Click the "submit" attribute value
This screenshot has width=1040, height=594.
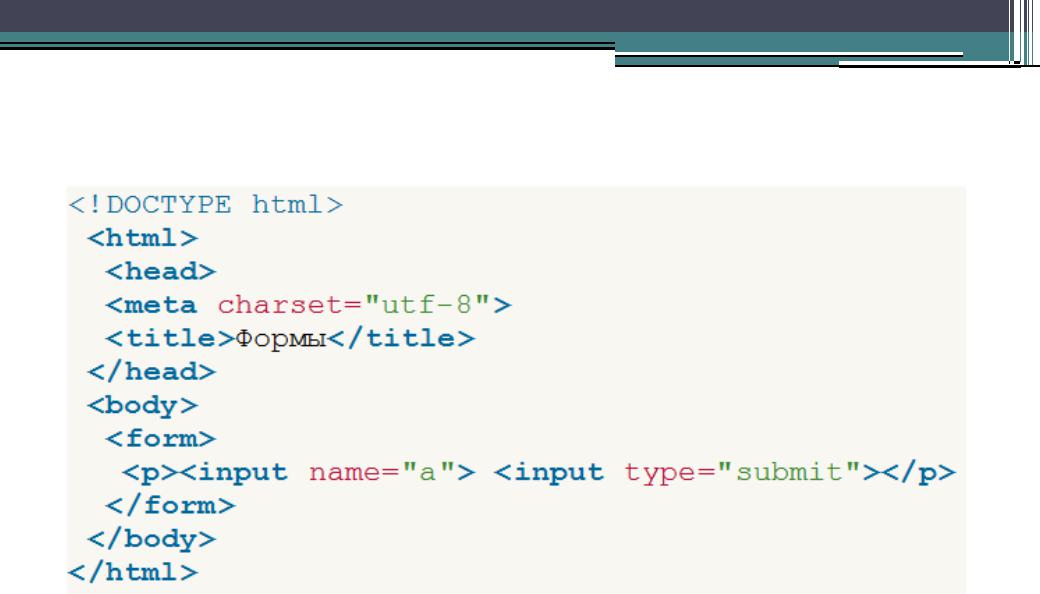coord(789,471)
